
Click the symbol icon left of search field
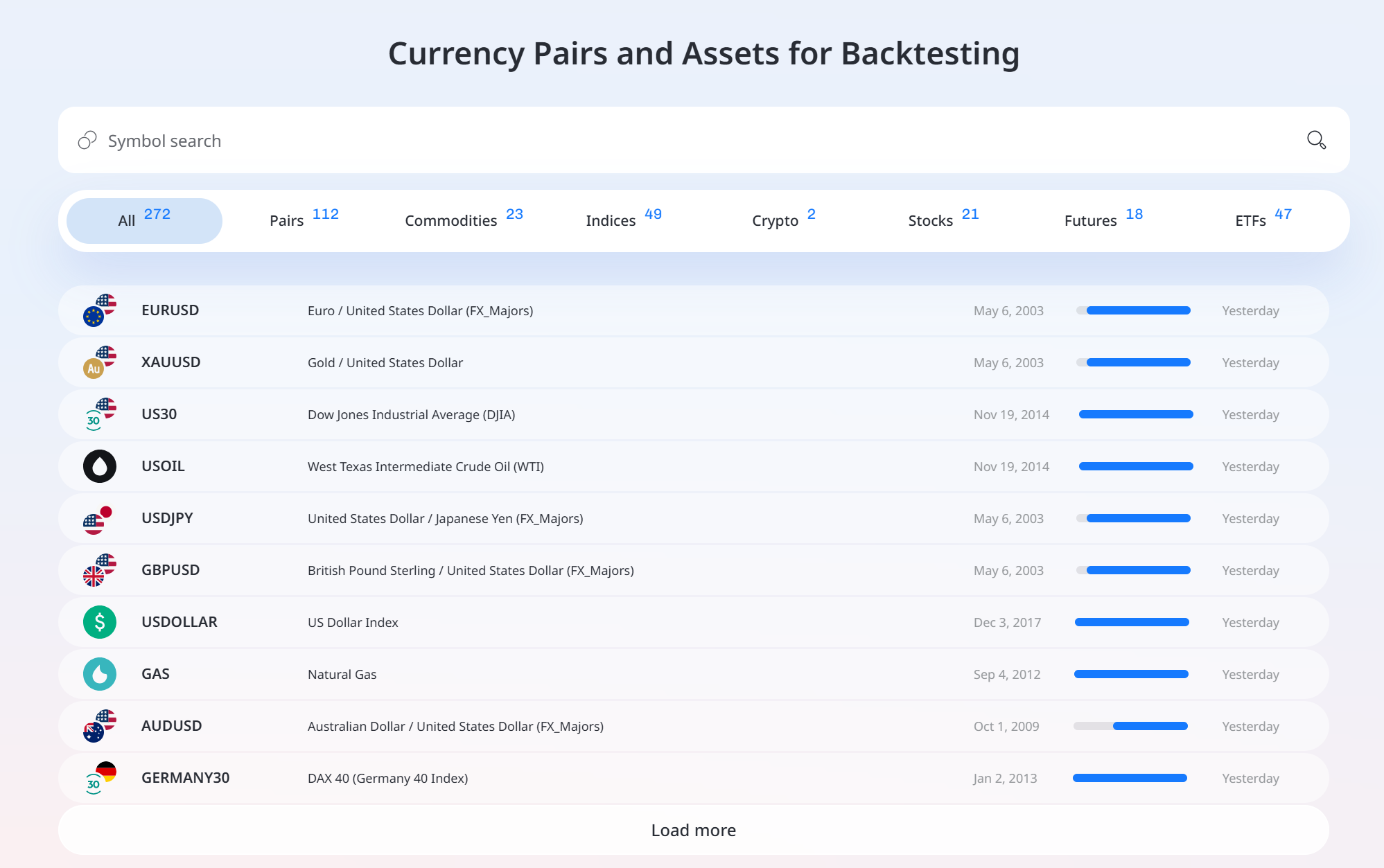point(87,140)
